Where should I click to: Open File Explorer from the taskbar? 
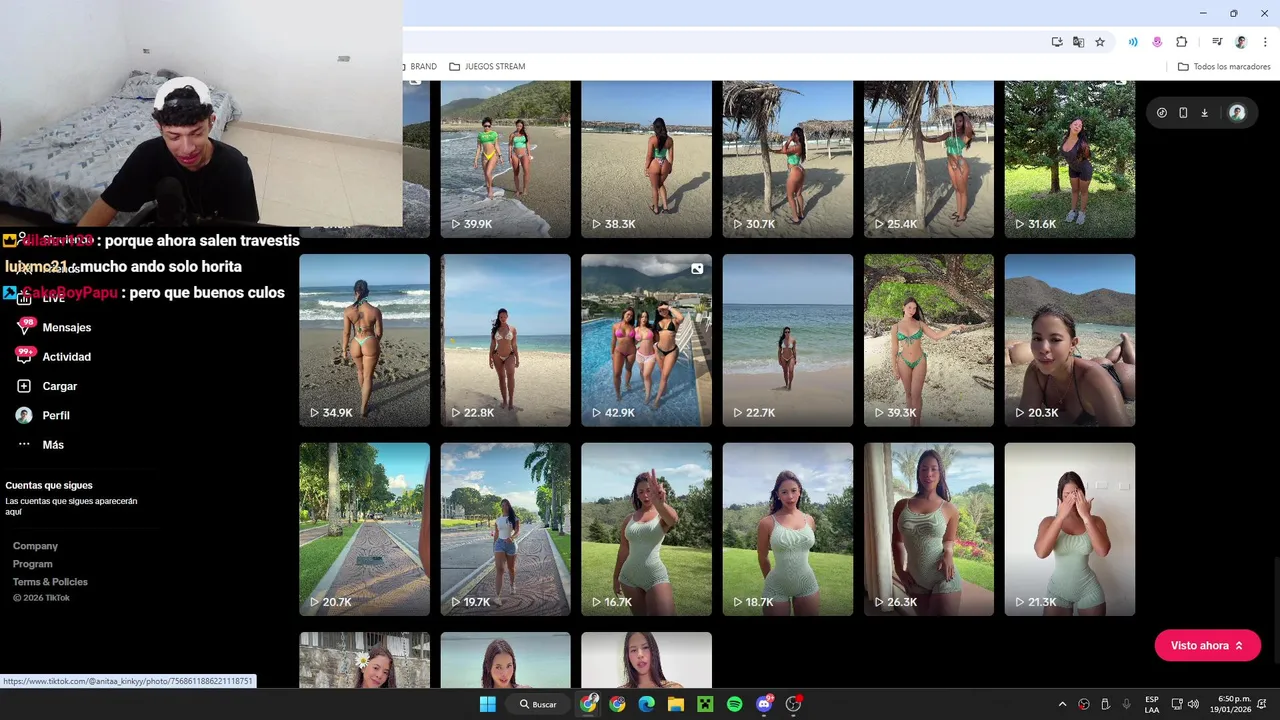675,704
